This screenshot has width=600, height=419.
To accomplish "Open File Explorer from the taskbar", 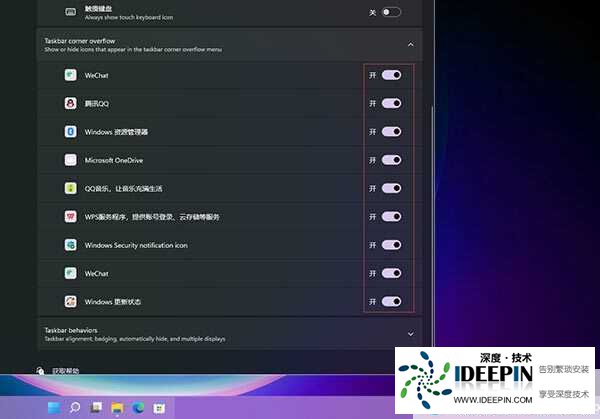I will pyautogui.click(x=117, y=408).
